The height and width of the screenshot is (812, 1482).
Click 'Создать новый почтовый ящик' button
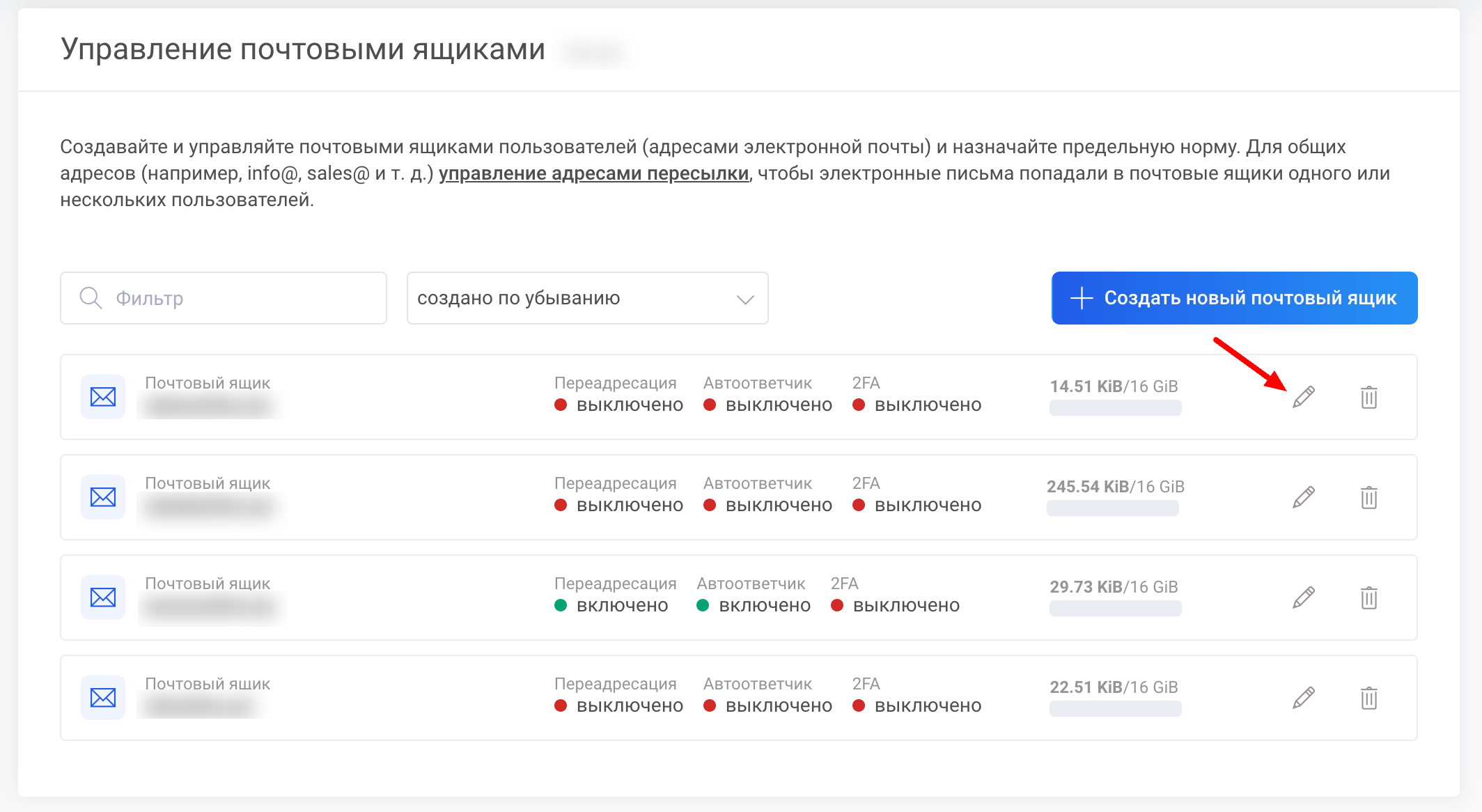1234,298
